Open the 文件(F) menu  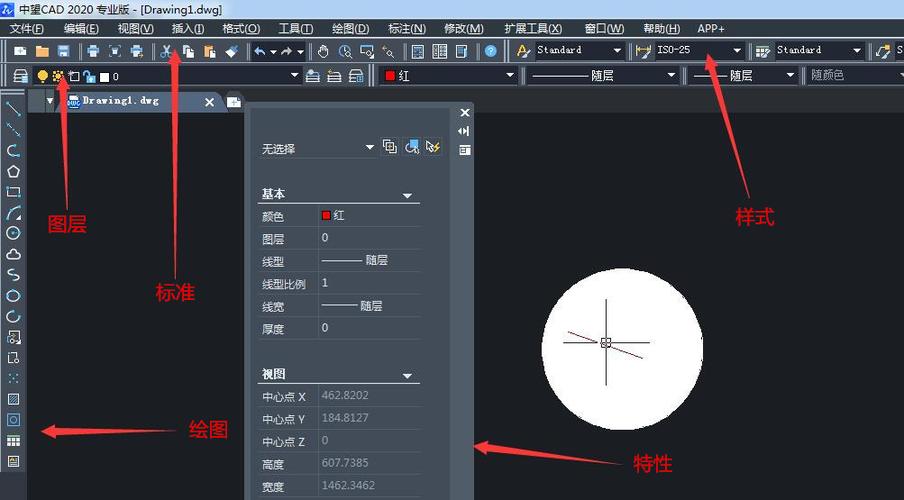click(27, 28)
